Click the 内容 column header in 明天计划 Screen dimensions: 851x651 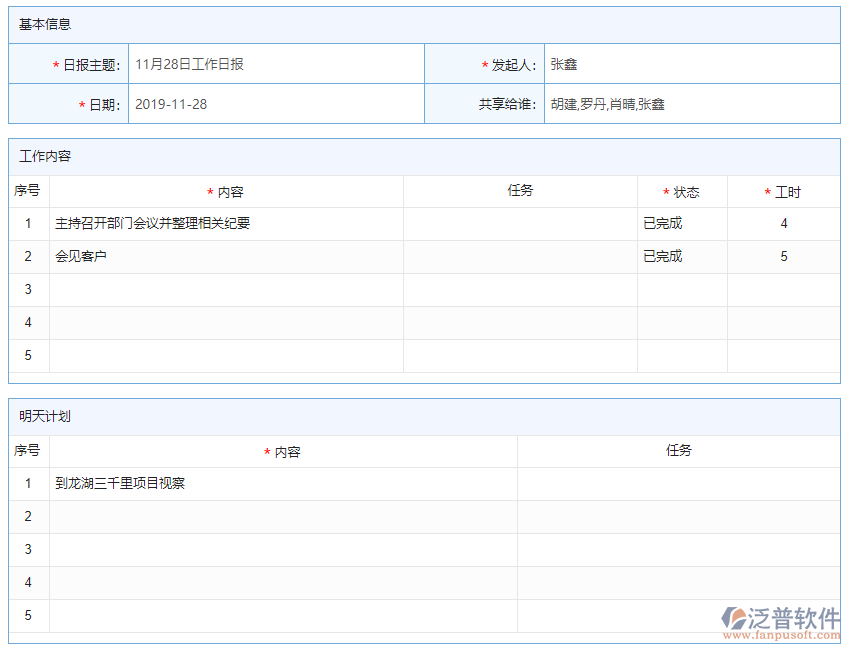(282, 451)
